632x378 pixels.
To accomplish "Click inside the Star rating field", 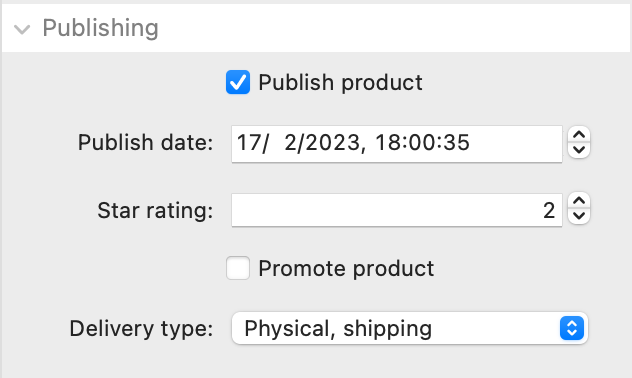I will (397, 210).
